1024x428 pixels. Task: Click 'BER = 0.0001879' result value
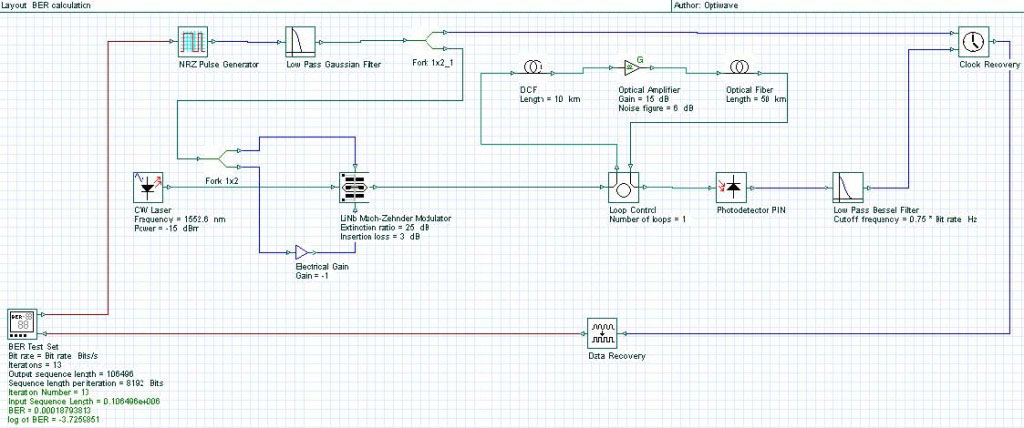click(x=49, y=410)
